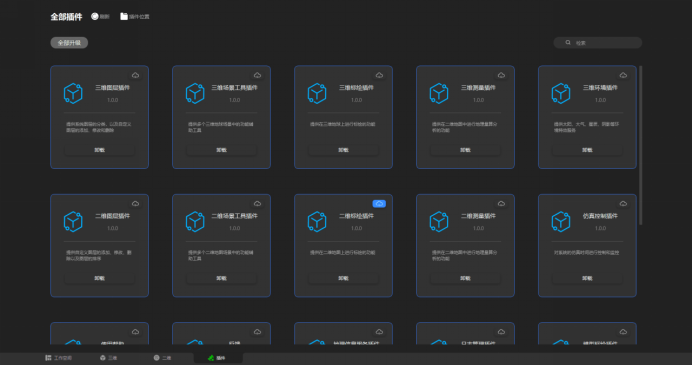Uninstall 三维标绘插件 via its 卸载 button
This screenshot has width=693, height=365.
[x=343, y=150]
